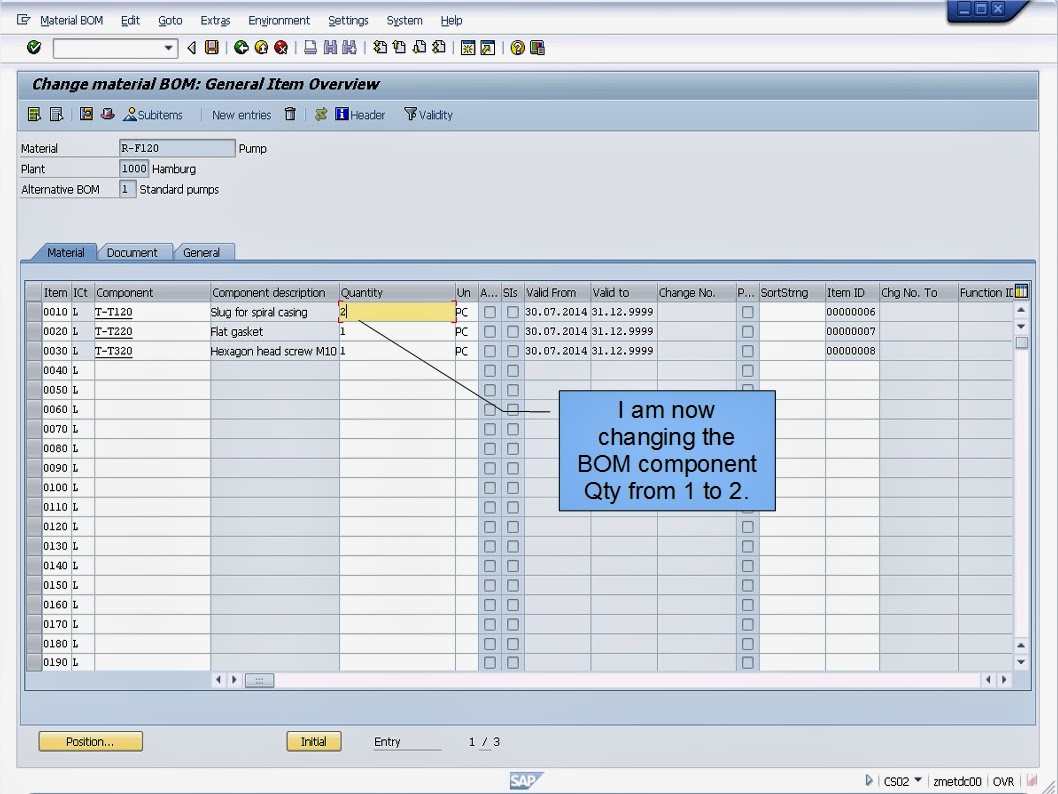The width and height of the screenshot is (1058, 794).
Task: Click component T-T220 in the table
Action: click(113, 331)
